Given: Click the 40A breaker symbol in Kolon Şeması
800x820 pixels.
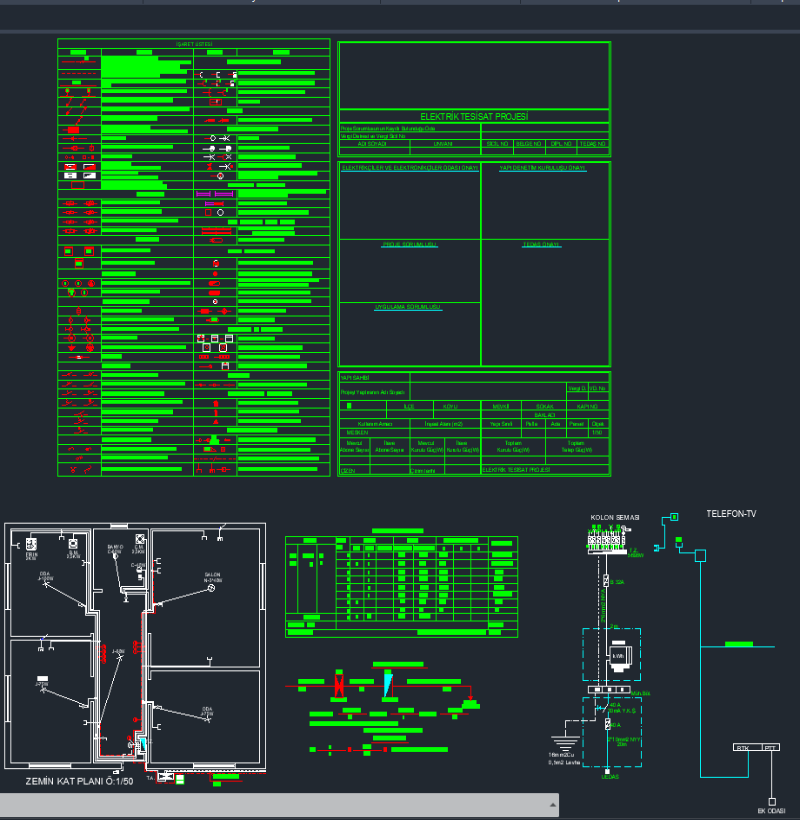Looking at the screenshot, I should point(606,724).
